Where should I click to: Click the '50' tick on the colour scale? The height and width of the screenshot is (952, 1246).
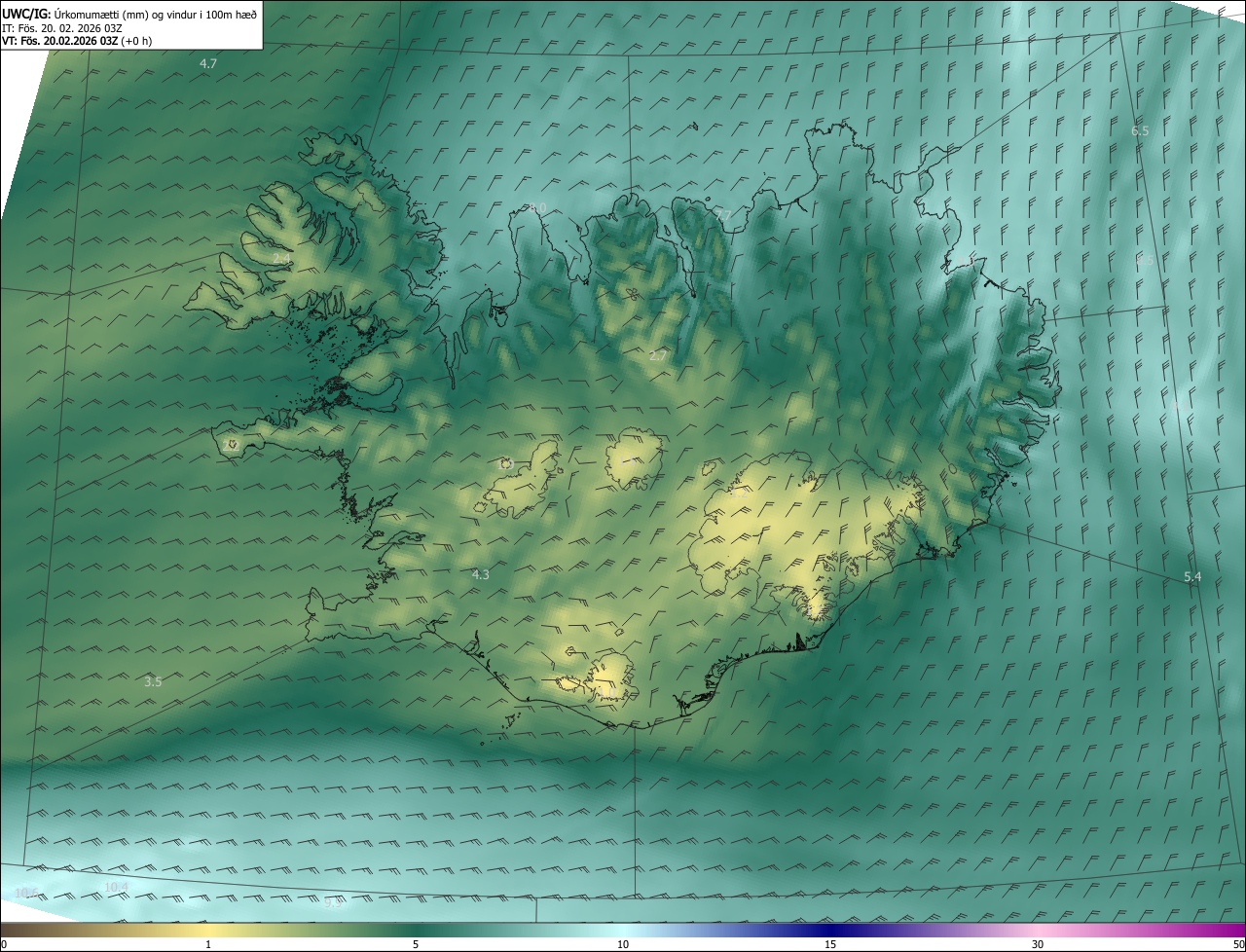[1238, 945]
